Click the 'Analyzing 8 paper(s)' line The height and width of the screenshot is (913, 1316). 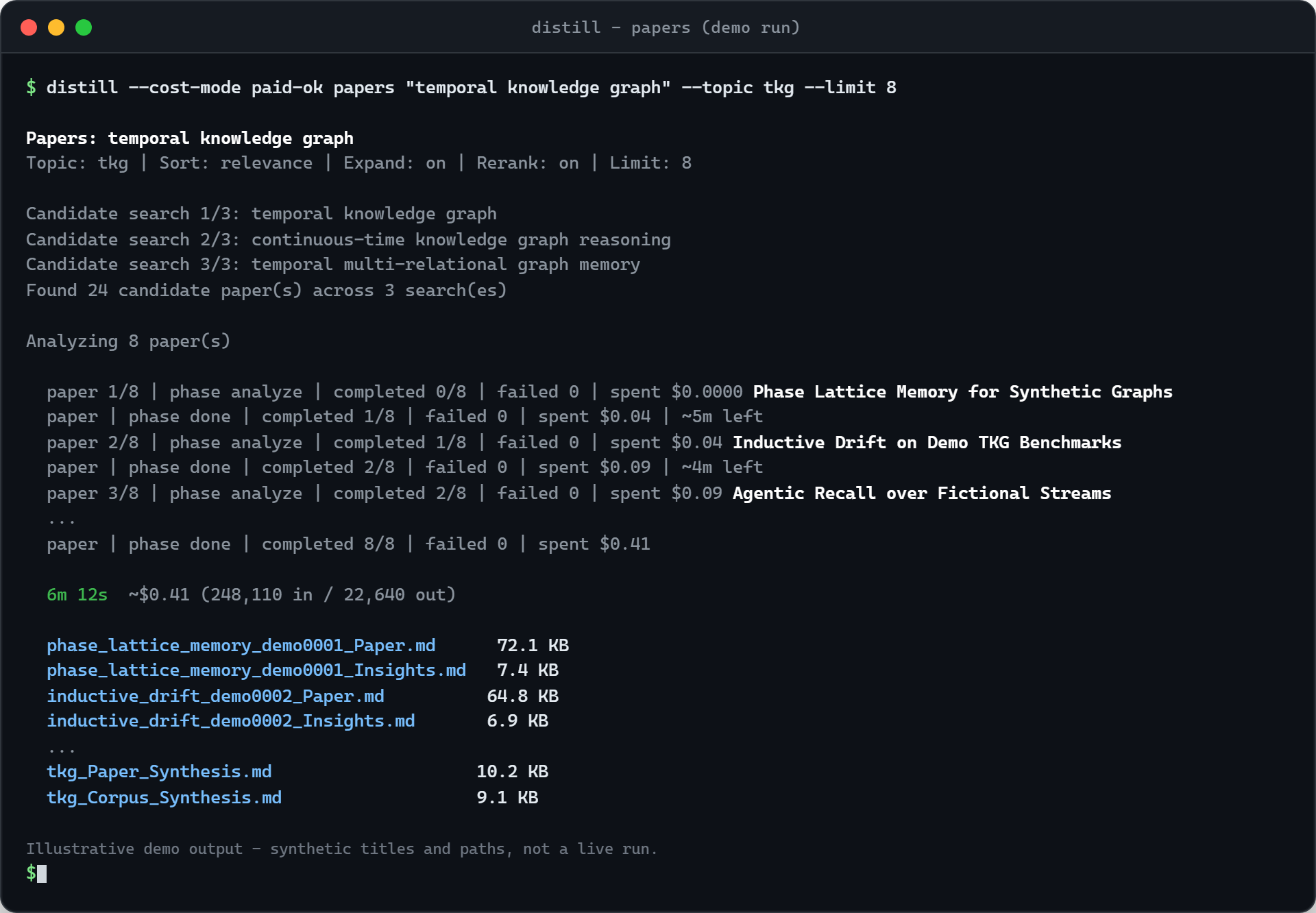coord(128,341)
